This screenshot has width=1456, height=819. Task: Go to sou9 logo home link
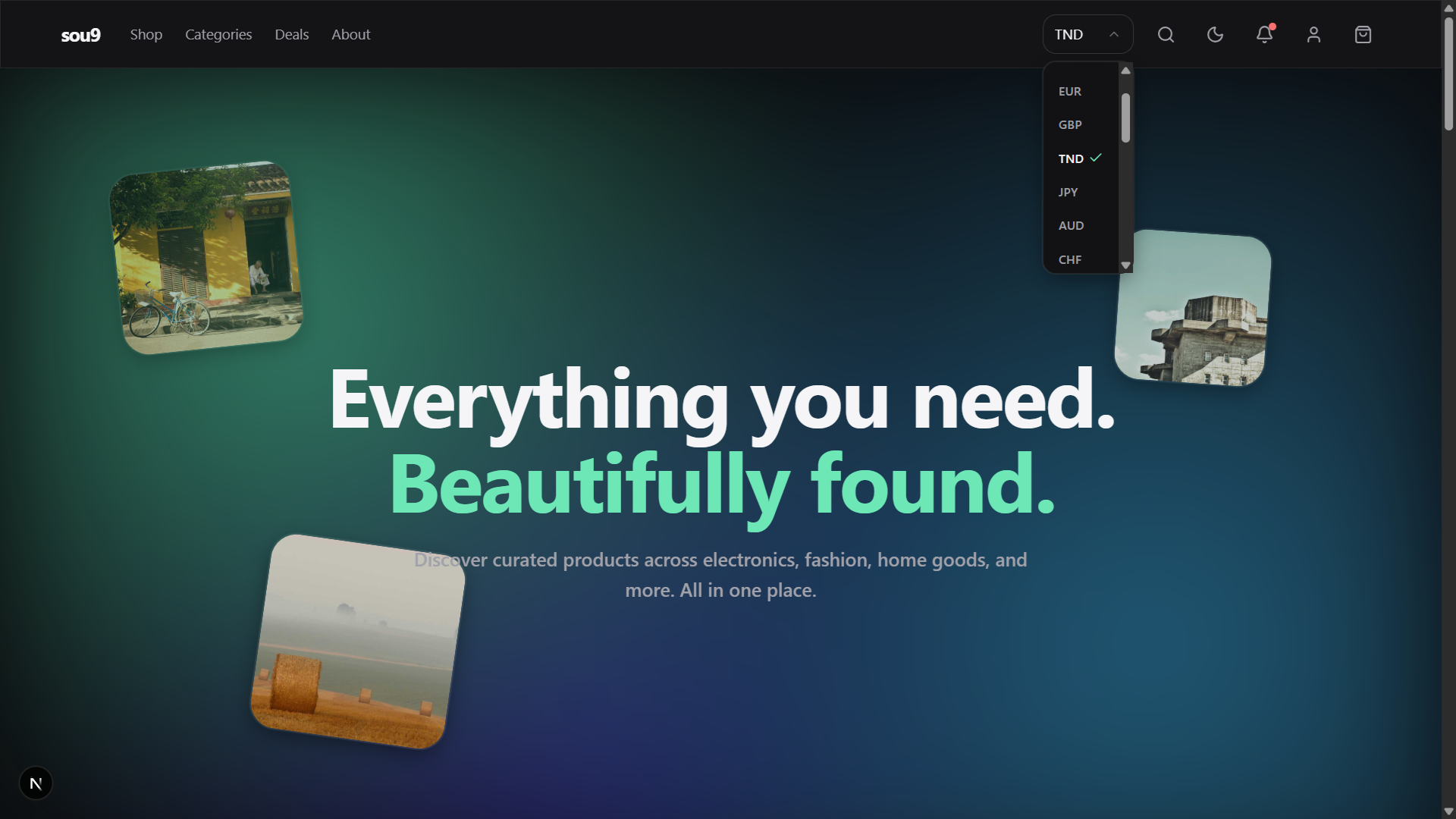[80, 35]
